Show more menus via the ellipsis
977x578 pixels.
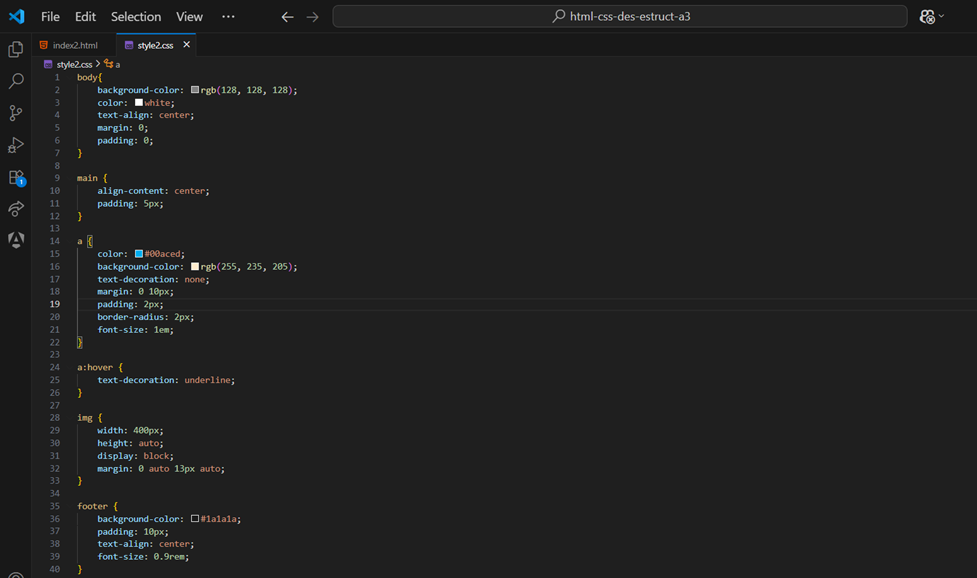[228, 17]
